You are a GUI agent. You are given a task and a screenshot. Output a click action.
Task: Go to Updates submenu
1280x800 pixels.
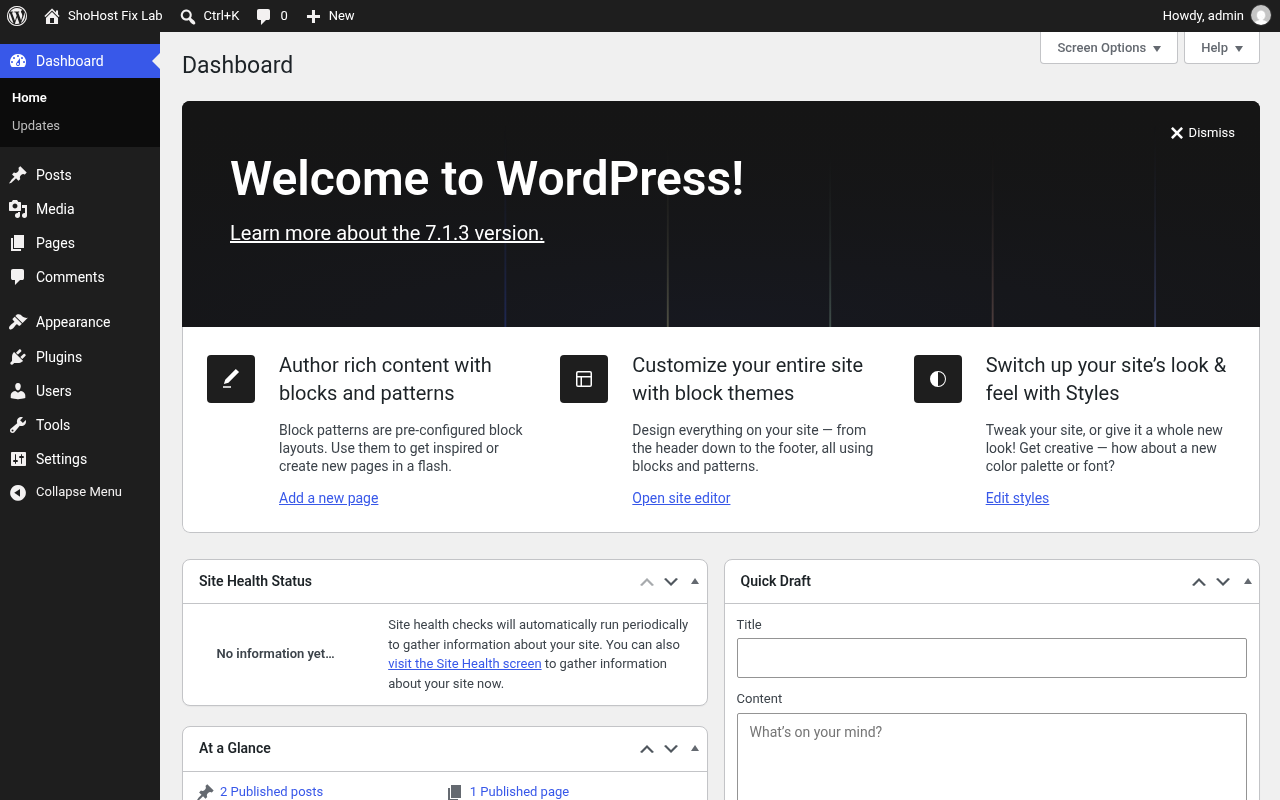[x=36, y=125]
